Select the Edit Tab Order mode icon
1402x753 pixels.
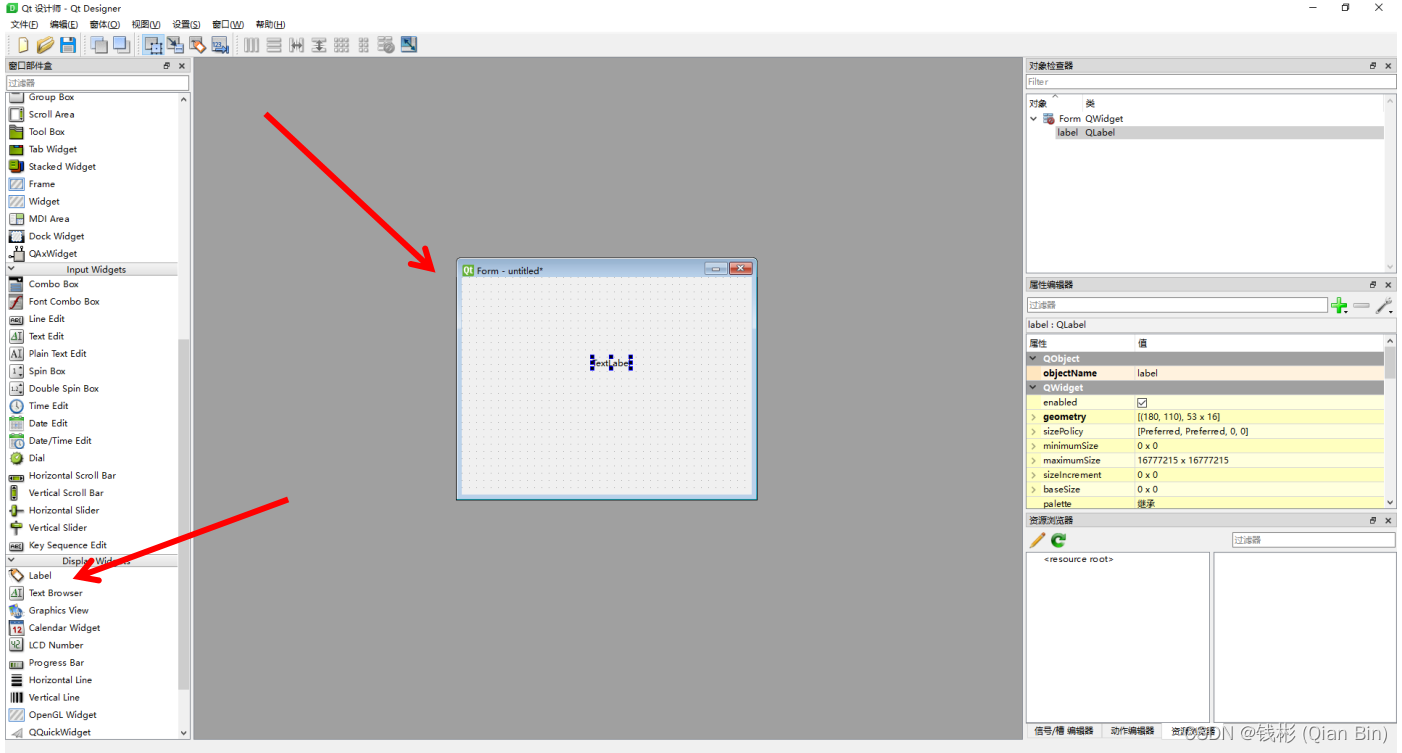coord(220,45)
